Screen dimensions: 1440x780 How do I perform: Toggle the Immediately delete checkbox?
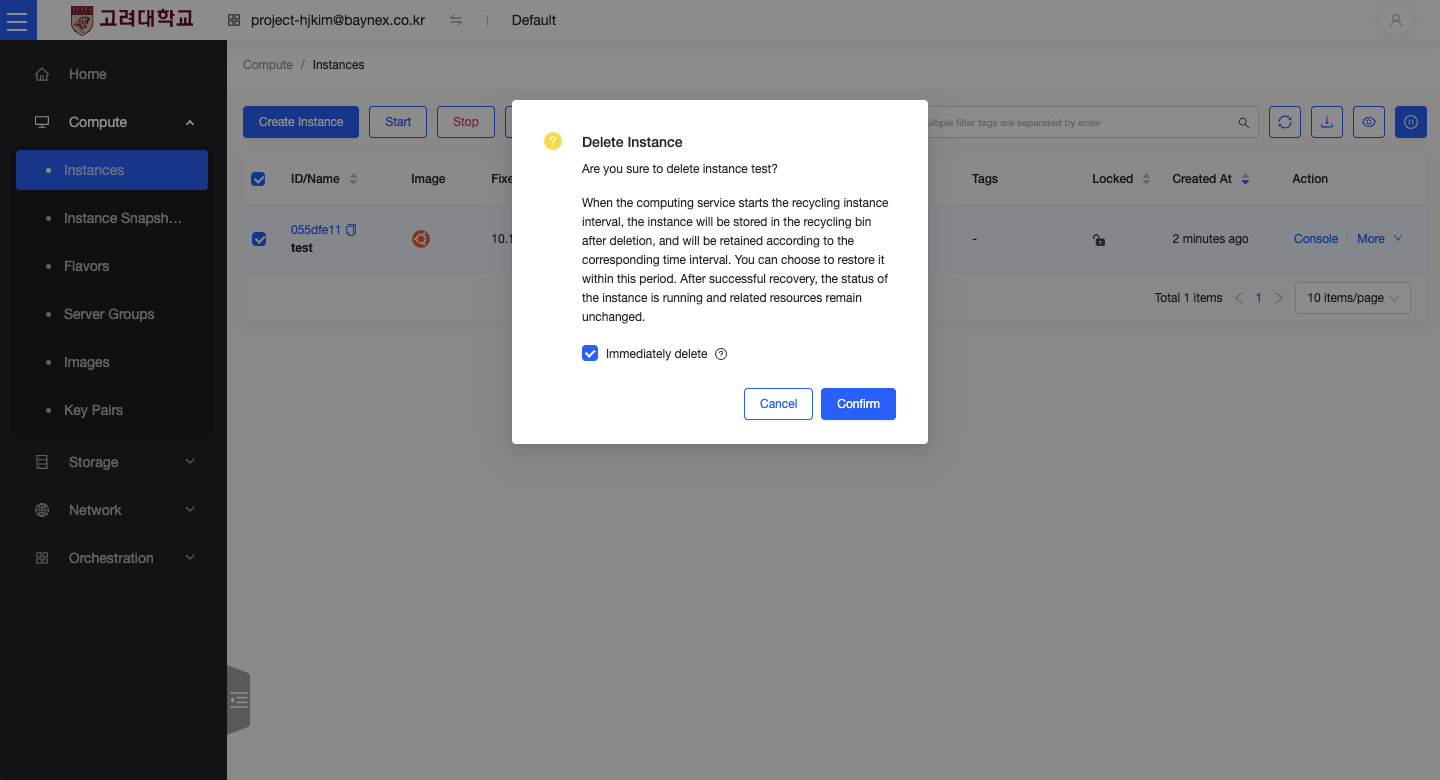click(590, 354)
